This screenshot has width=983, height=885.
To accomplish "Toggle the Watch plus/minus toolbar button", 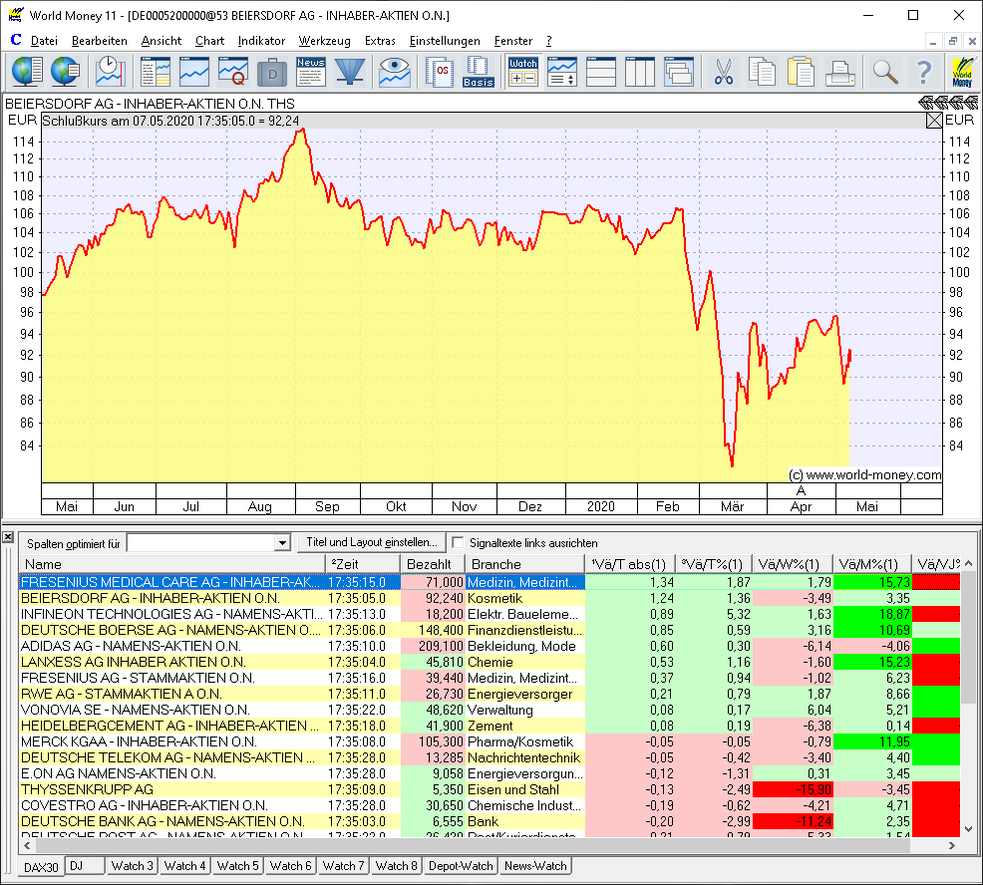I will pos(523,71).
